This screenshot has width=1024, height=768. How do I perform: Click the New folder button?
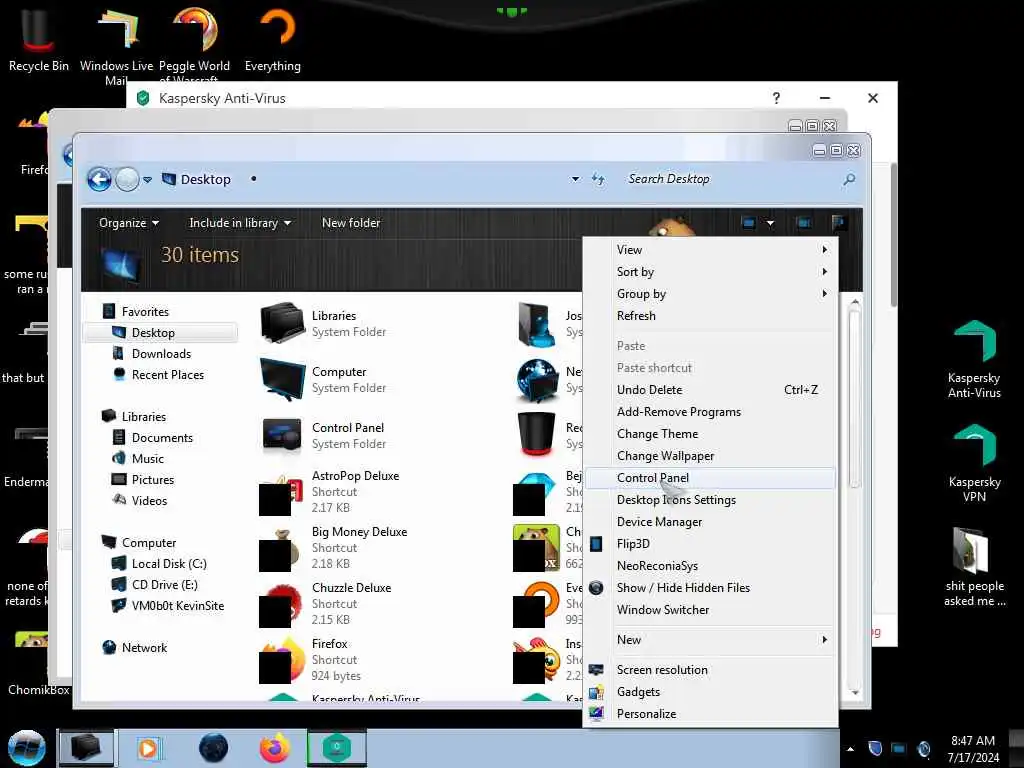coord(351,223)
